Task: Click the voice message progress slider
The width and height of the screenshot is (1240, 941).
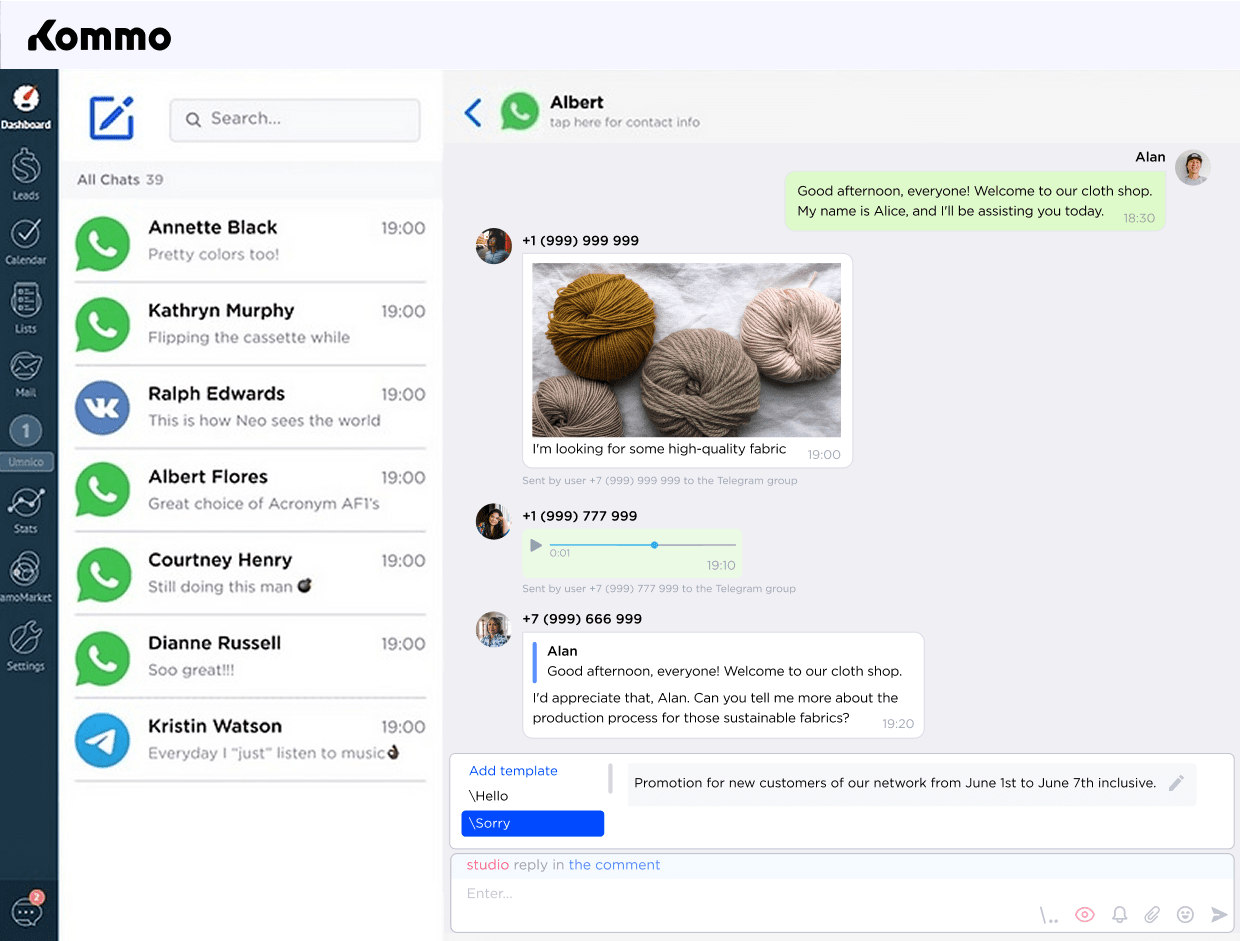Action: [642, 545]
